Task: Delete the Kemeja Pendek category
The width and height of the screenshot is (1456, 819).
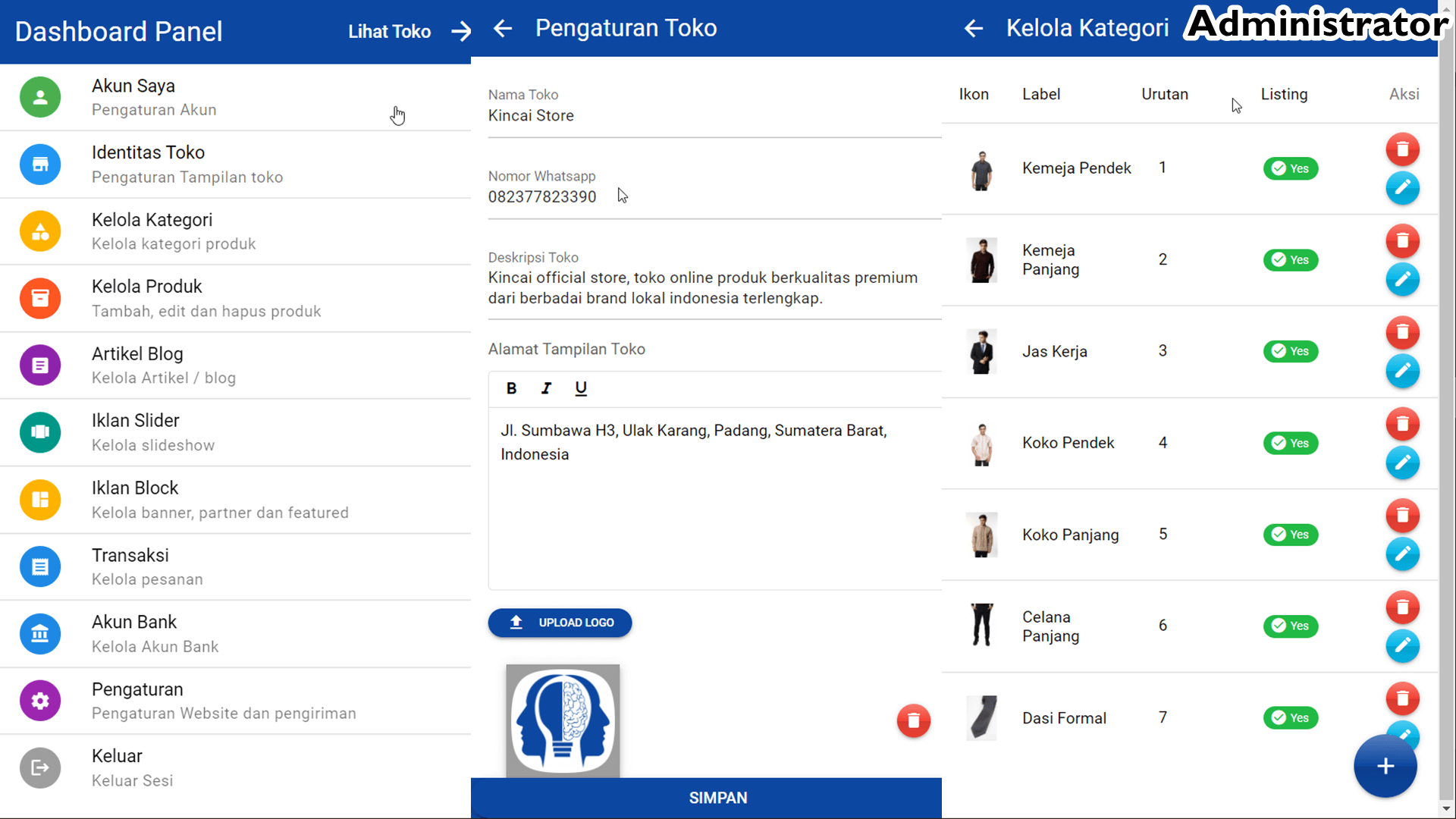Action: (x=1403, y=149)
